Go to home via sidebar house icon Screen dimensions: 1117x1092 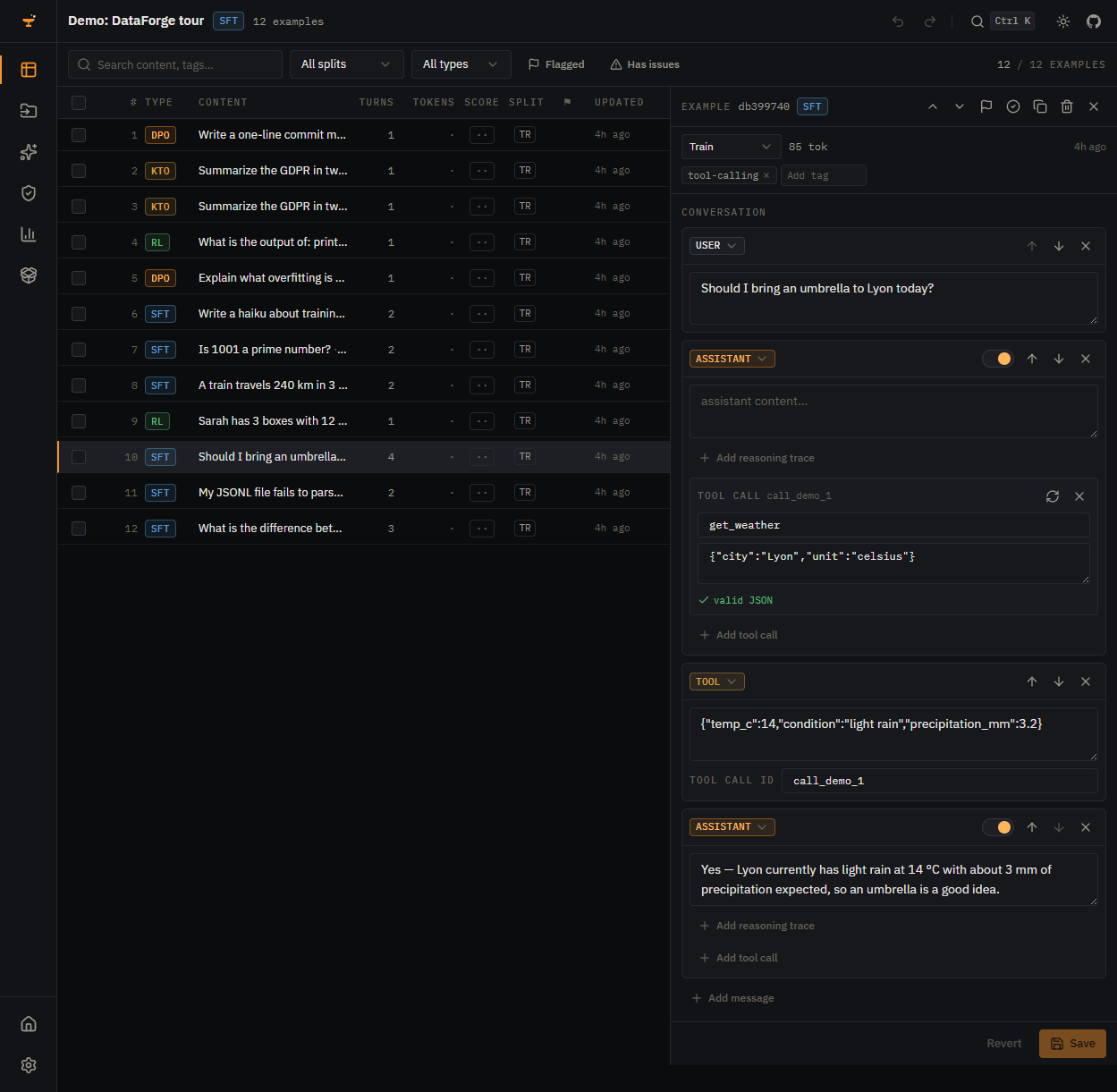[x=29, y=1024]
